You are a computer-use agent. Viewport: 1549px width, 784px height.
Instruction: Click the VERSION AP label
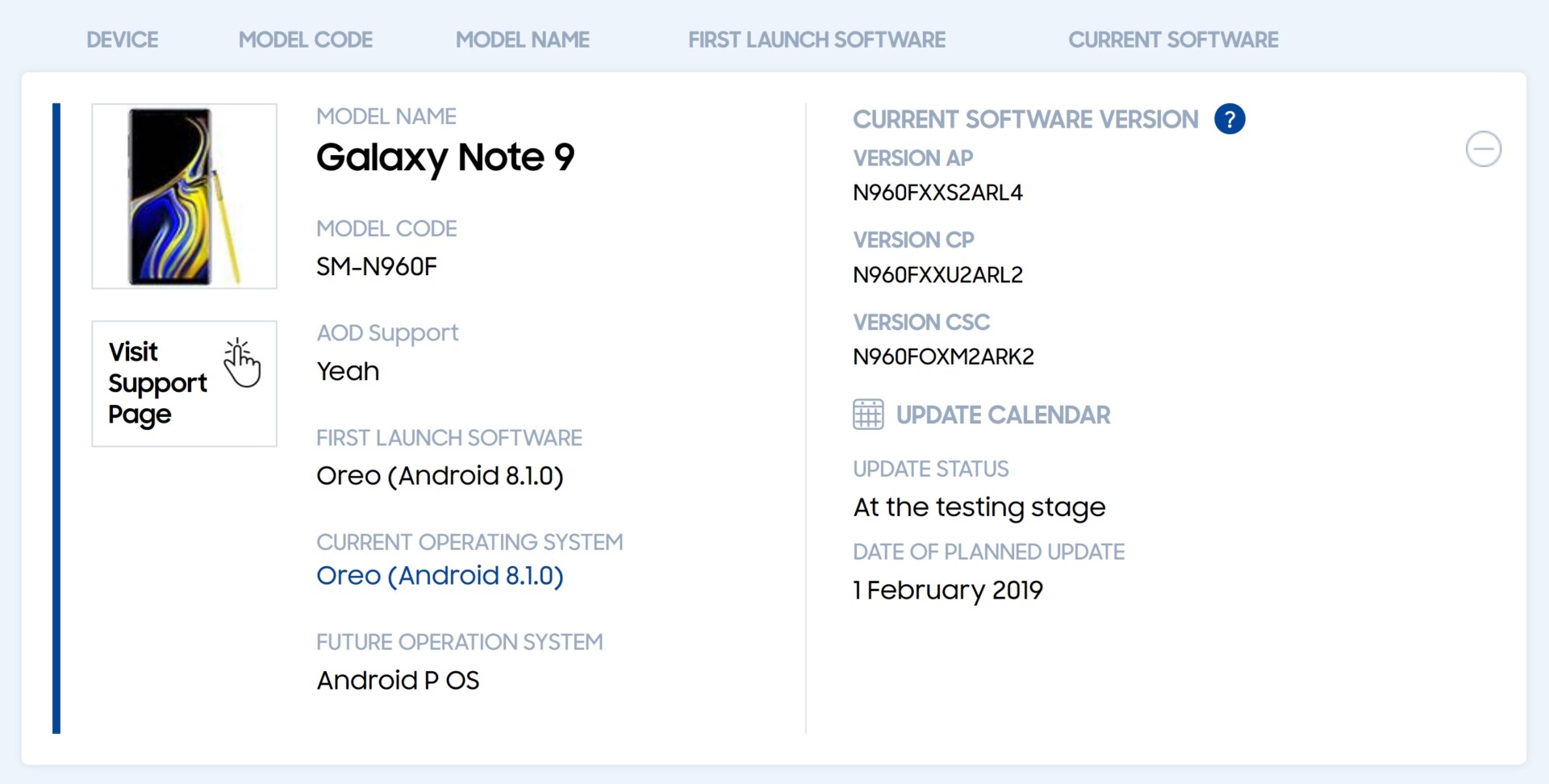[x=912, y=158]
